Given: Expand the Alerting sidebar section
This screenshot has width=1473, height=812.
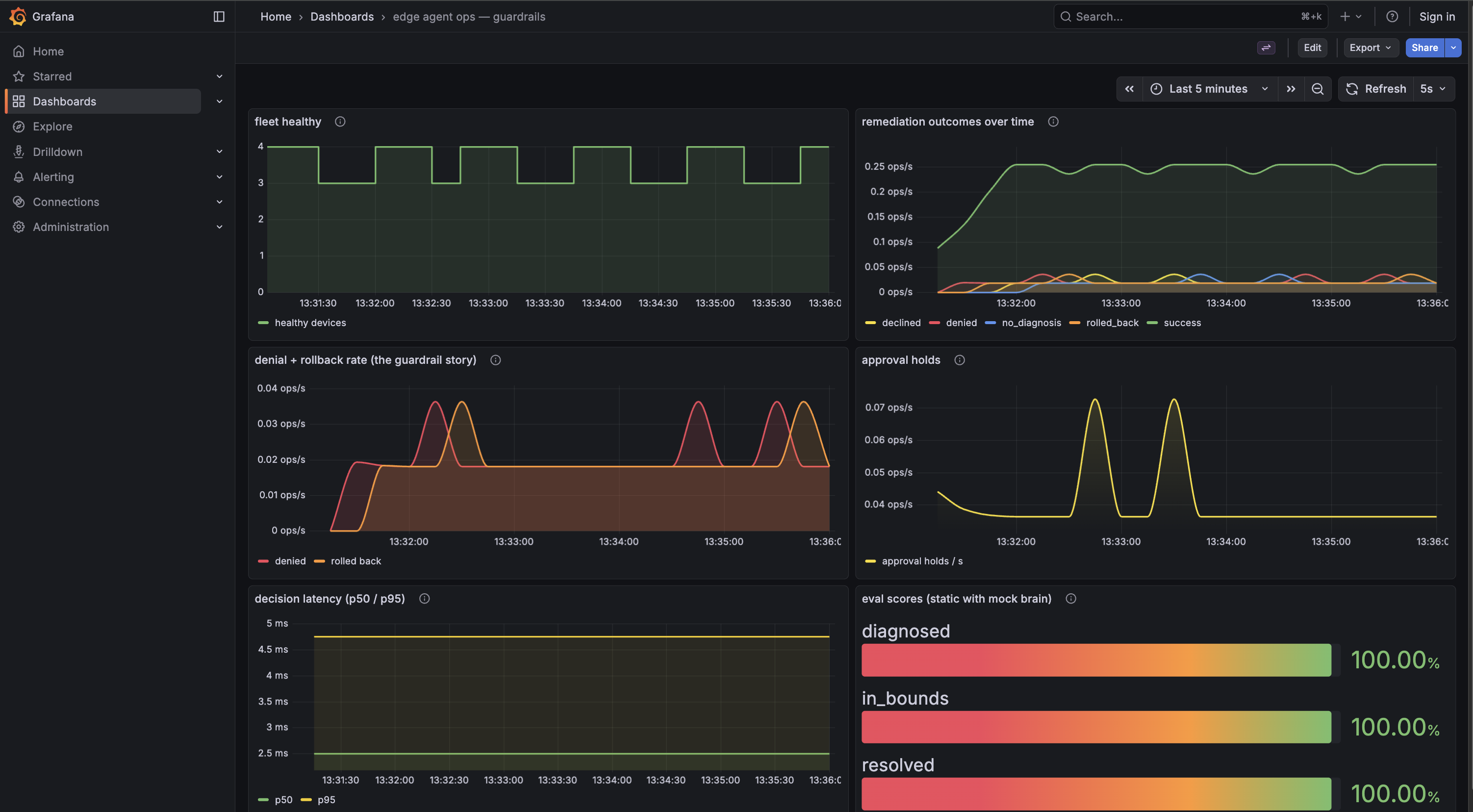Looking at the screenshot, I should click(219, 178).
